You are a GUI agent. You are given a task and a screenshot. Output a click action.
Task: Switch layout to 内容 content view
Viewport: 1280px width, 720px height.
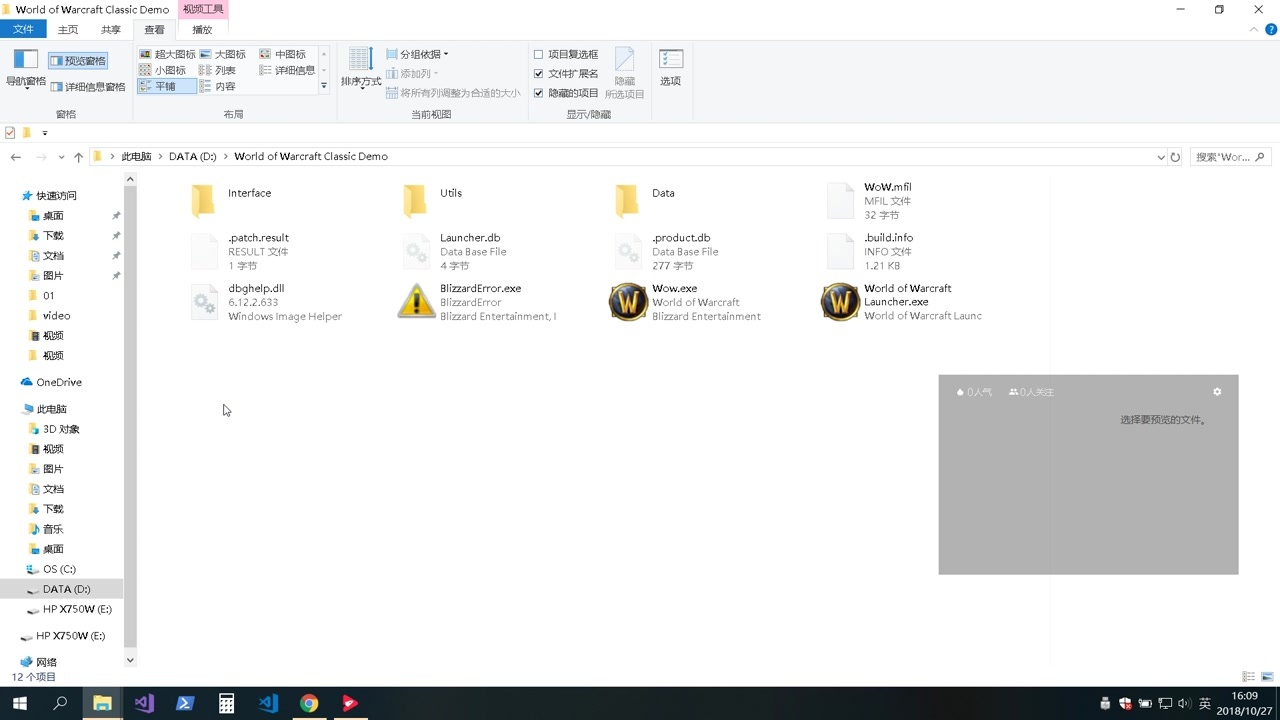pos(217,86)
